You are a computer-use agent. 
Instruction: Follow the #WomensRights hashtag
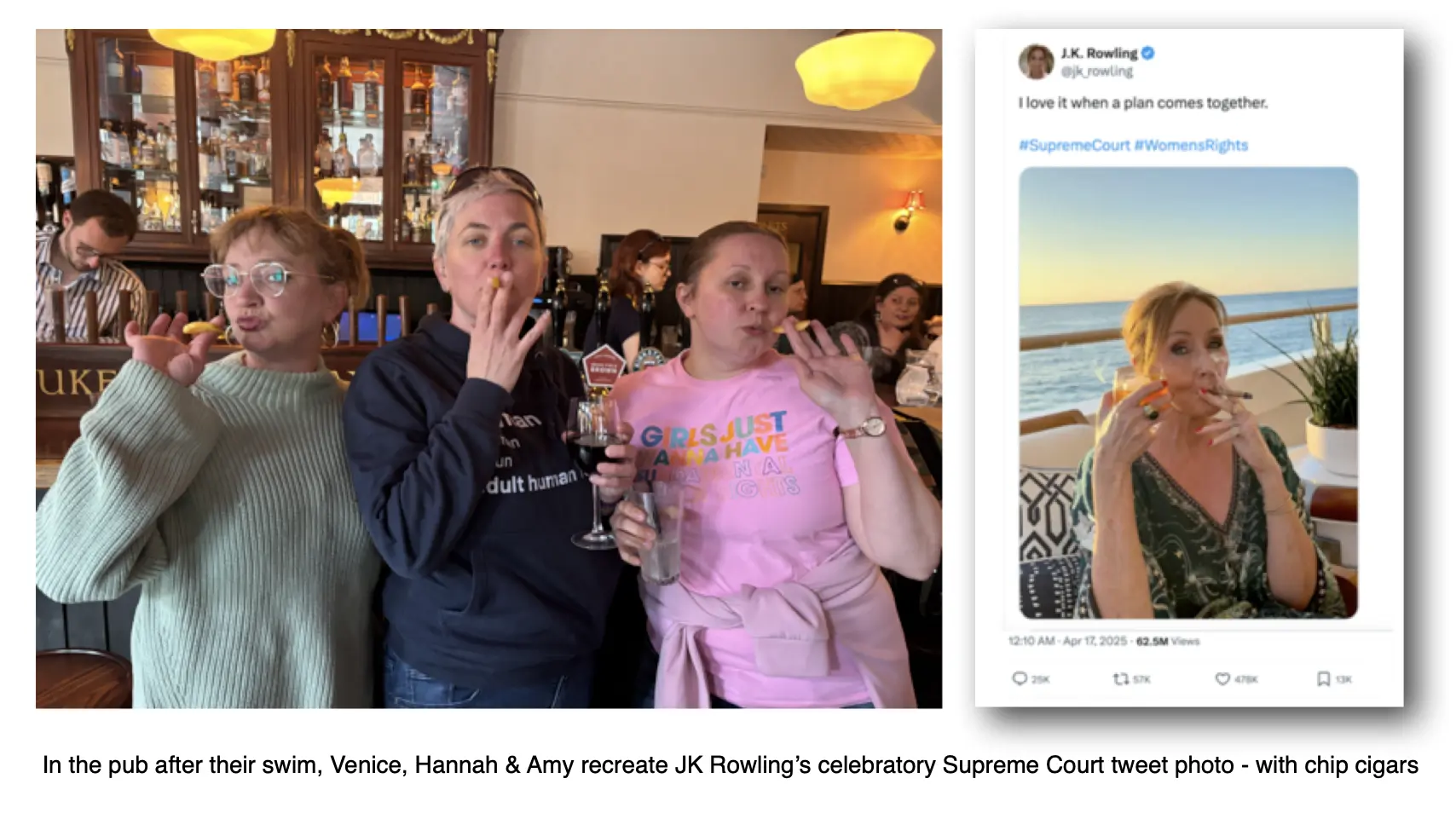click(x=1191, y=145)
